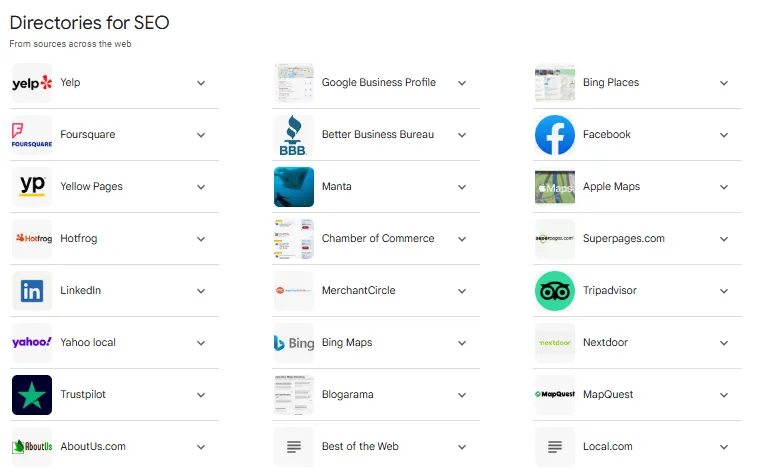Select the Tripadvisor owl logo
The width and height of the screenshot is (760, 472).
pyautogui.click(x=554, y=291)
